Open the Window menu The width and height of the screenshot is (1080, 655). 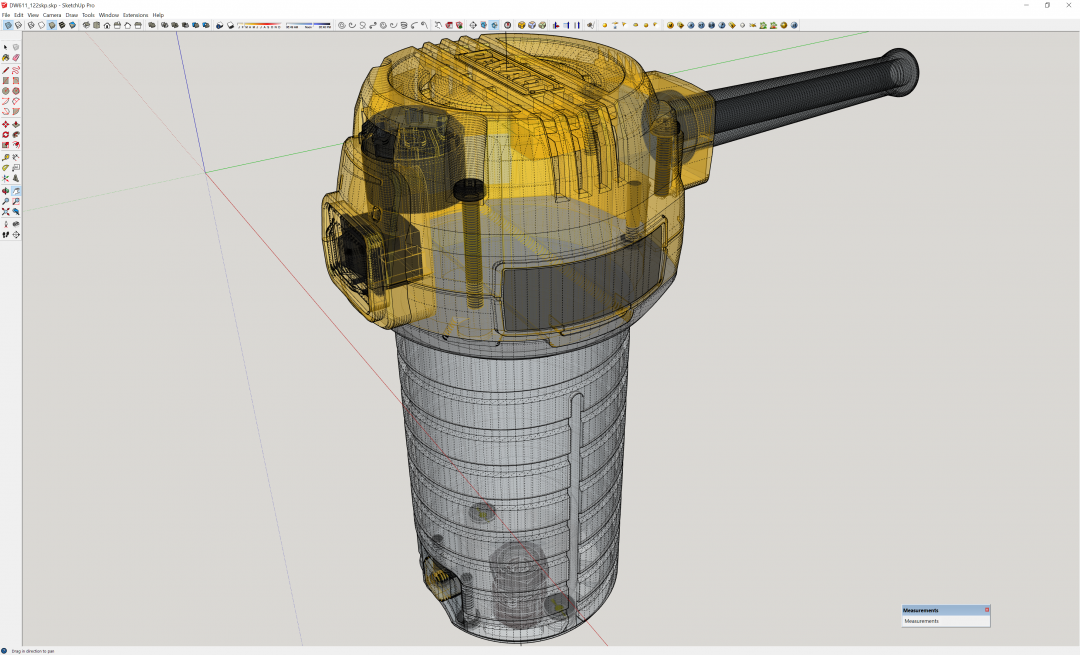109,15
